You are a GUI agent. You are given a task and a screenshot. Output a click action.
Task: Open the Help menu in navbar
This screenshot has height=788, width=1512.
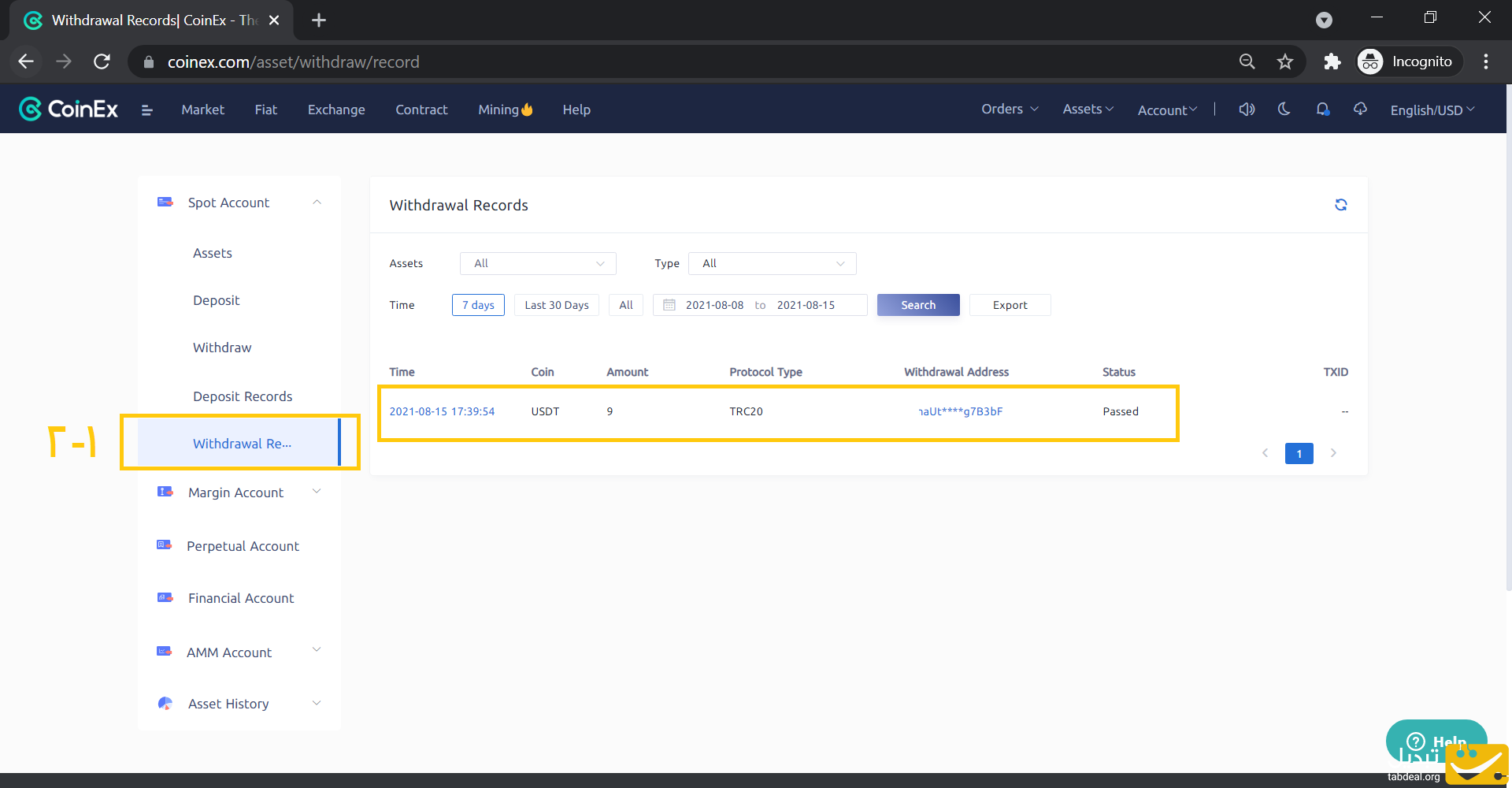(576, 110)
